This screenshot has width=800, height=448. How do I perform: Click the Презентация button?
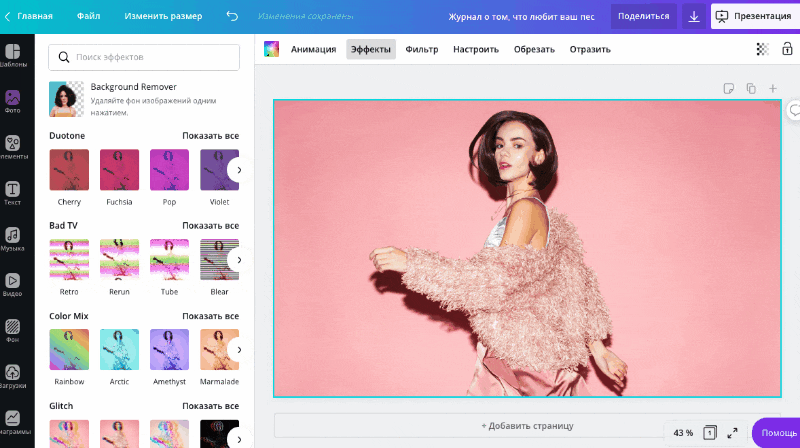click(755, 16)
